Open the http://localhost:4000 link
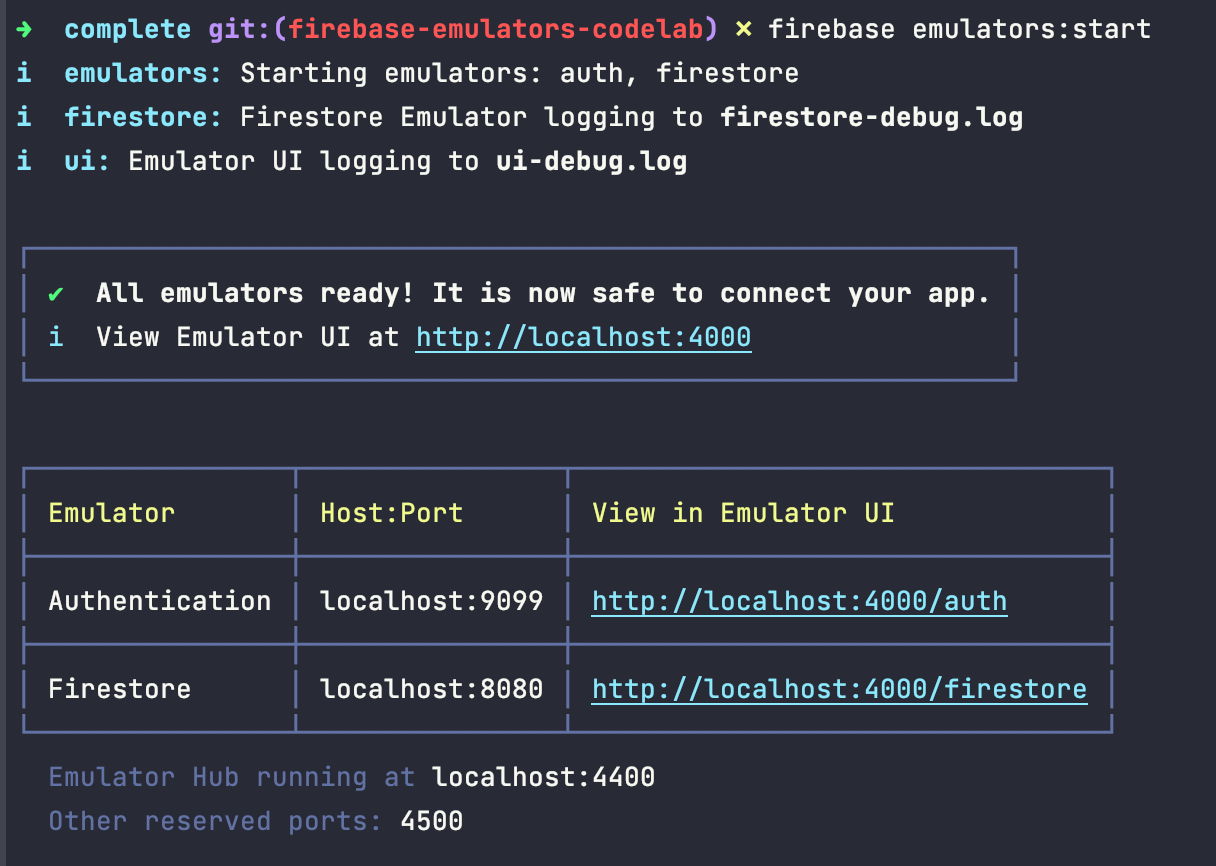Screen dimensions: 1216x866 tap(583, 337)
